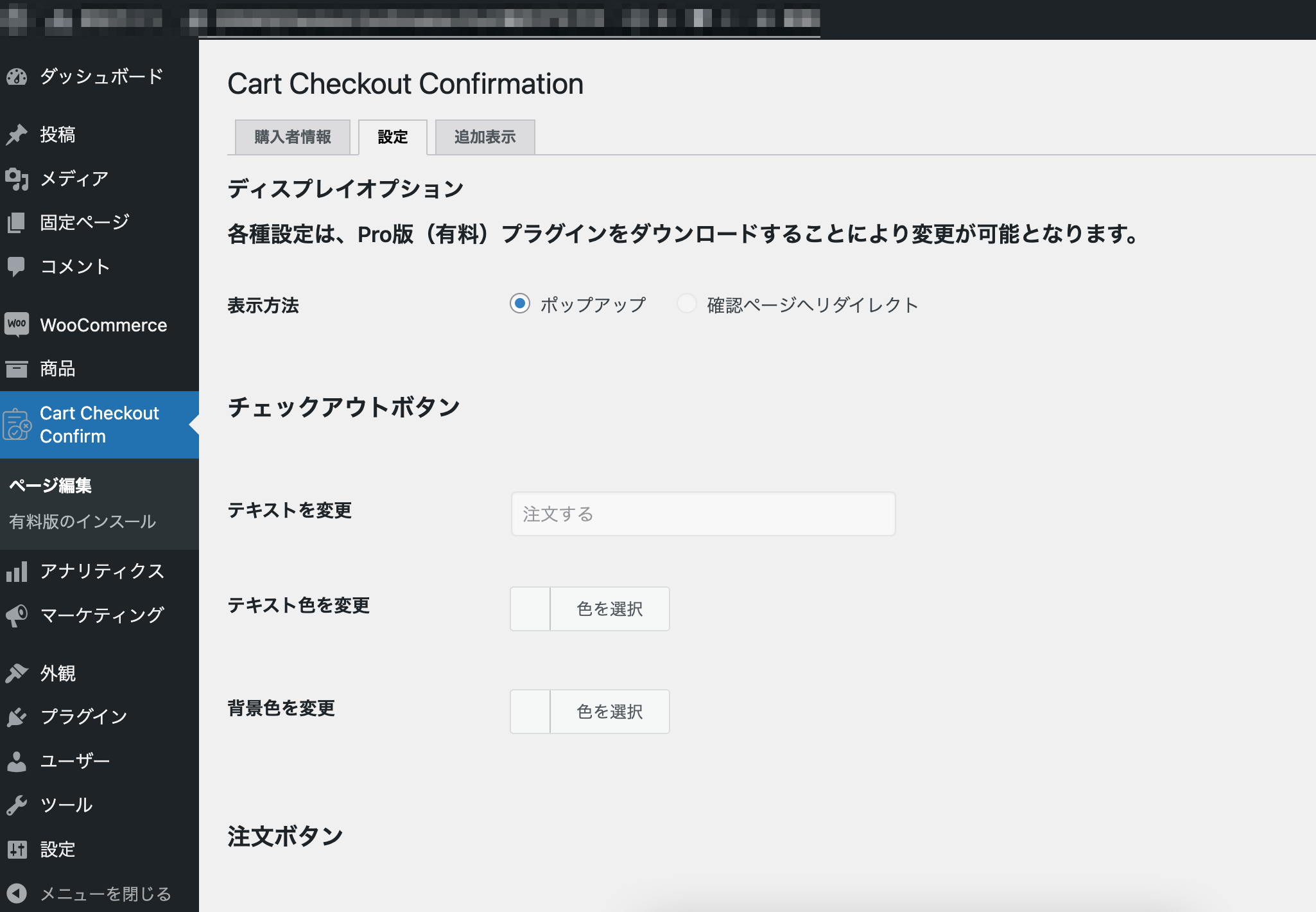The width and height of the screenshot is (1316, 912).
Task: Click the pushpin icon beside 投稿
Action: 17,135
